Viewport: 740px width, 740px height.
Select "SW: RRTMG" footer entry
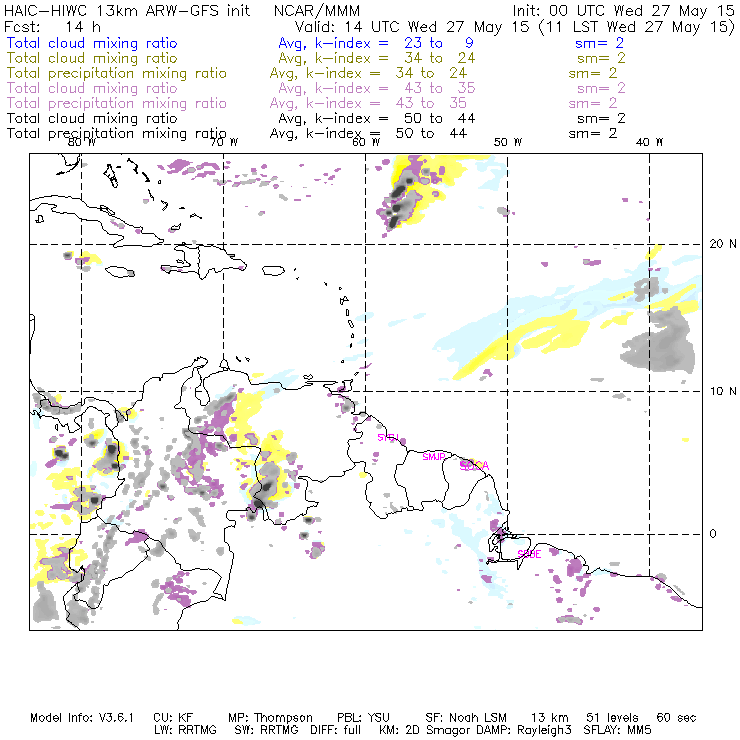click(x=266, y=730)
